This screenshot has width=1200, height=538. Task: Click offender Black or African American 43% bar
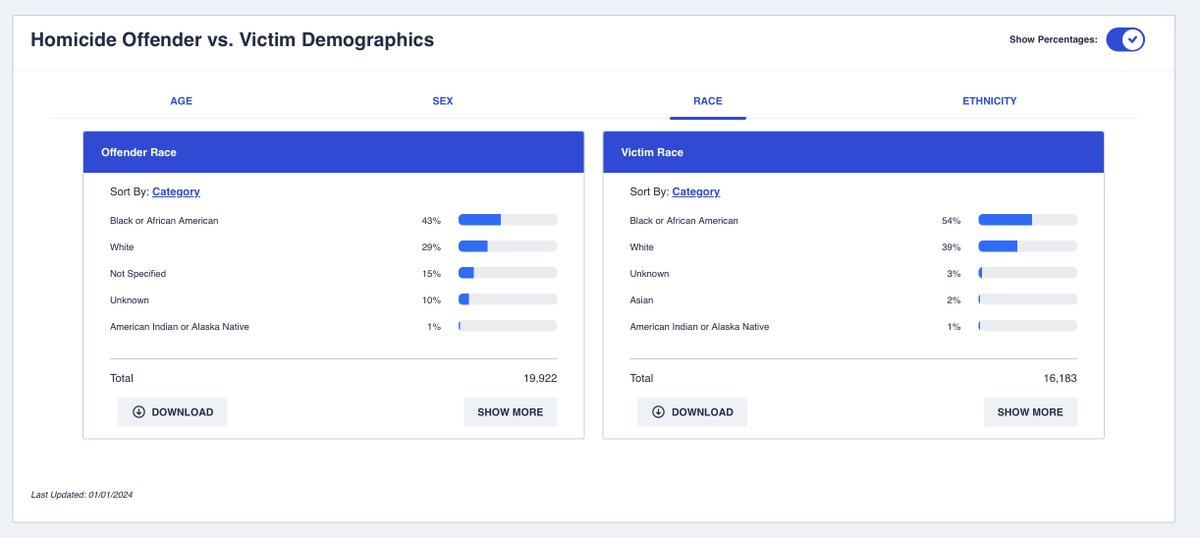coord(508,220)
